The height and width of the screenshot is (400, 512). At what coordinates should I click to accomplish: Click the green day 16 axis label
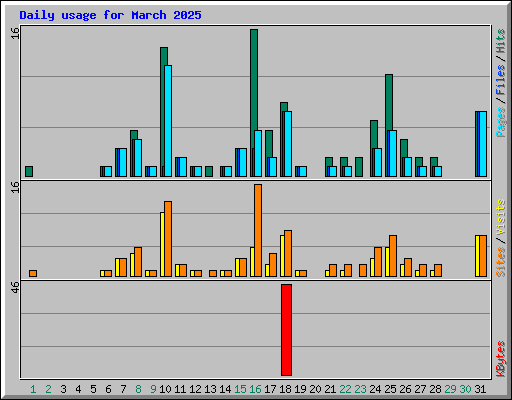coord(255,389)
